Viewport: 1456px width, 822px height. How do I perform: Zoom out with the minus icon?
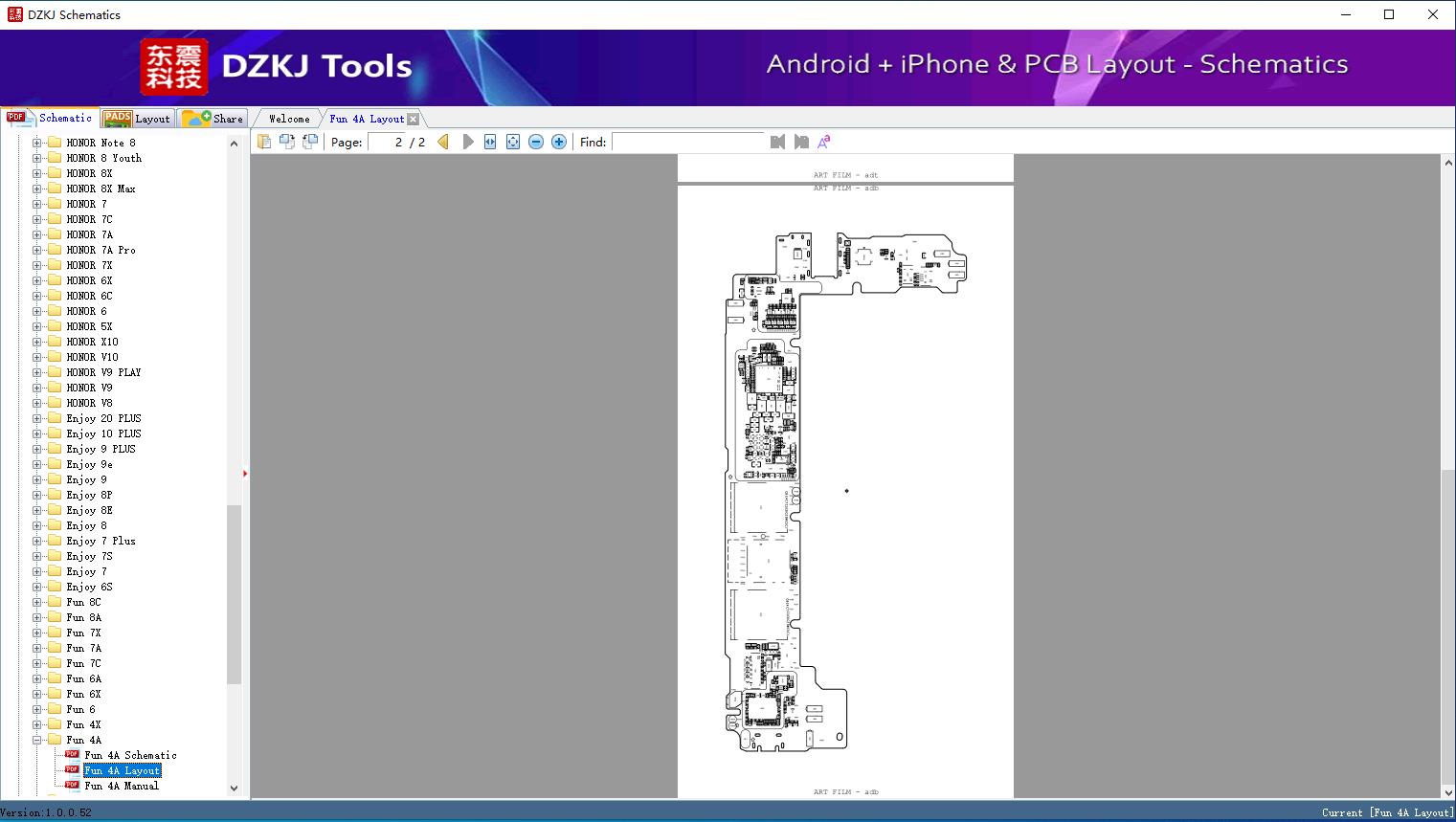click(x=536, y=142)
